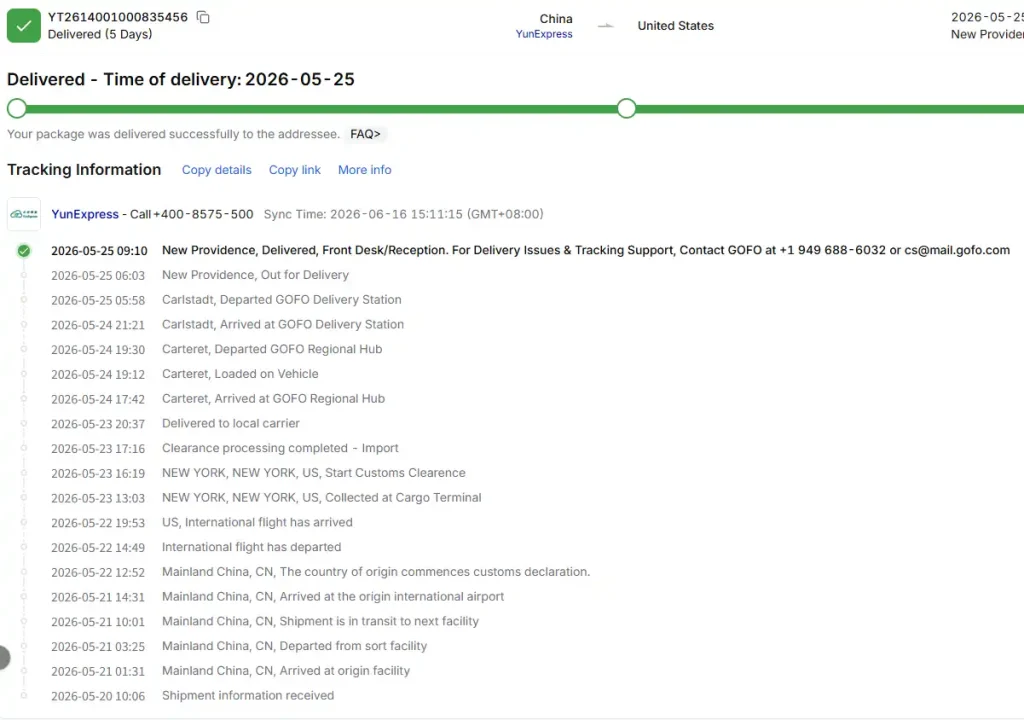Click 'Carlstadt, Departed GOFO Delivery Station' event
This screenshot has width=1024, height=720.
[x=281, y=300]
